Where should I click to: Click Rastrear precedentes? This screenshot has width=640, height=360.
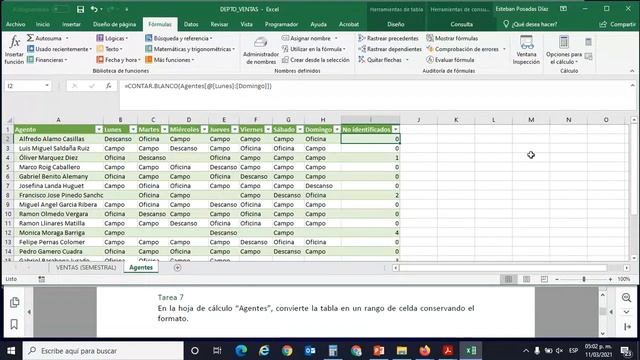(x=388, y=38)
